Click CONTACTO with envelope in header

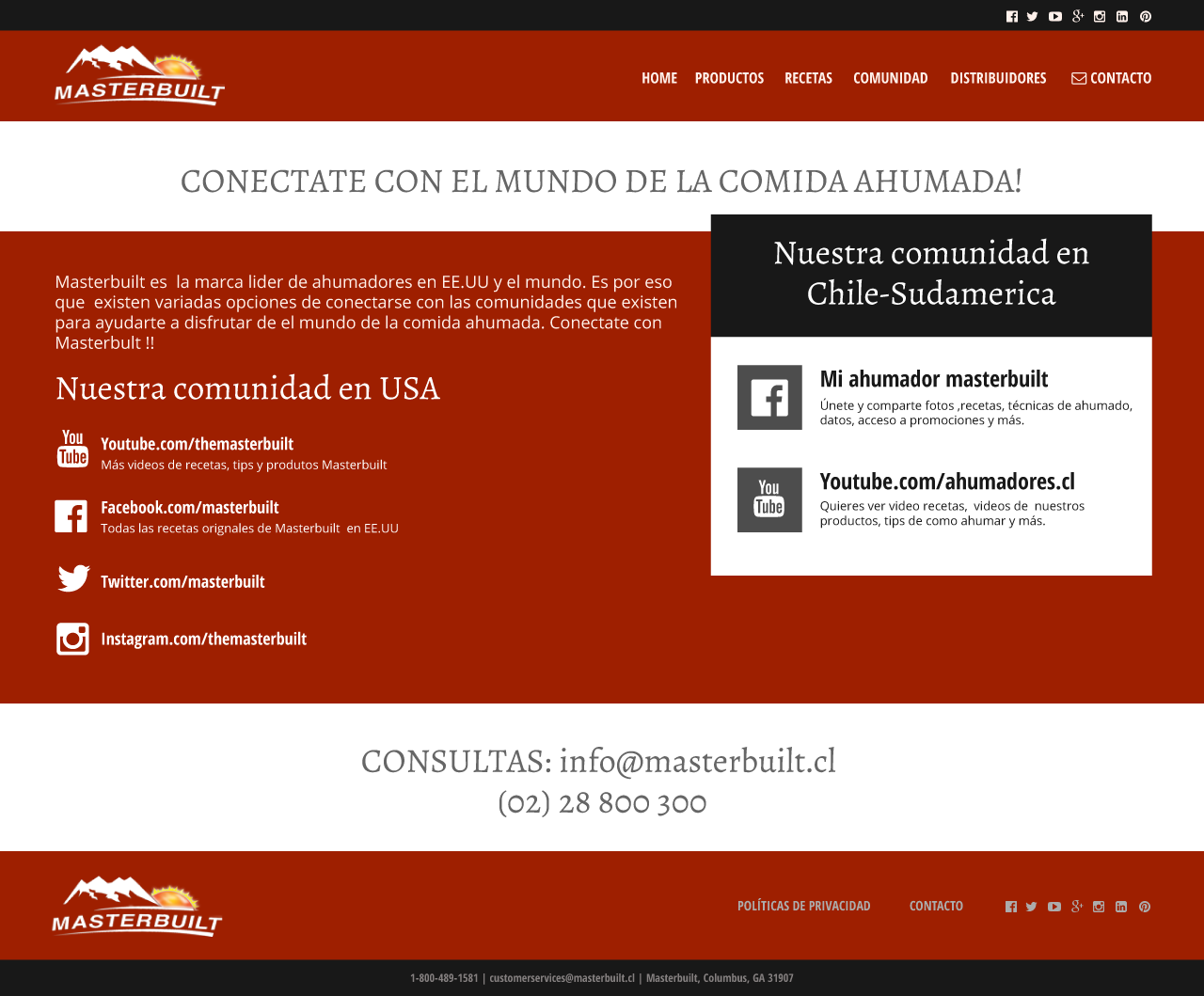(x=1111, y=78)
